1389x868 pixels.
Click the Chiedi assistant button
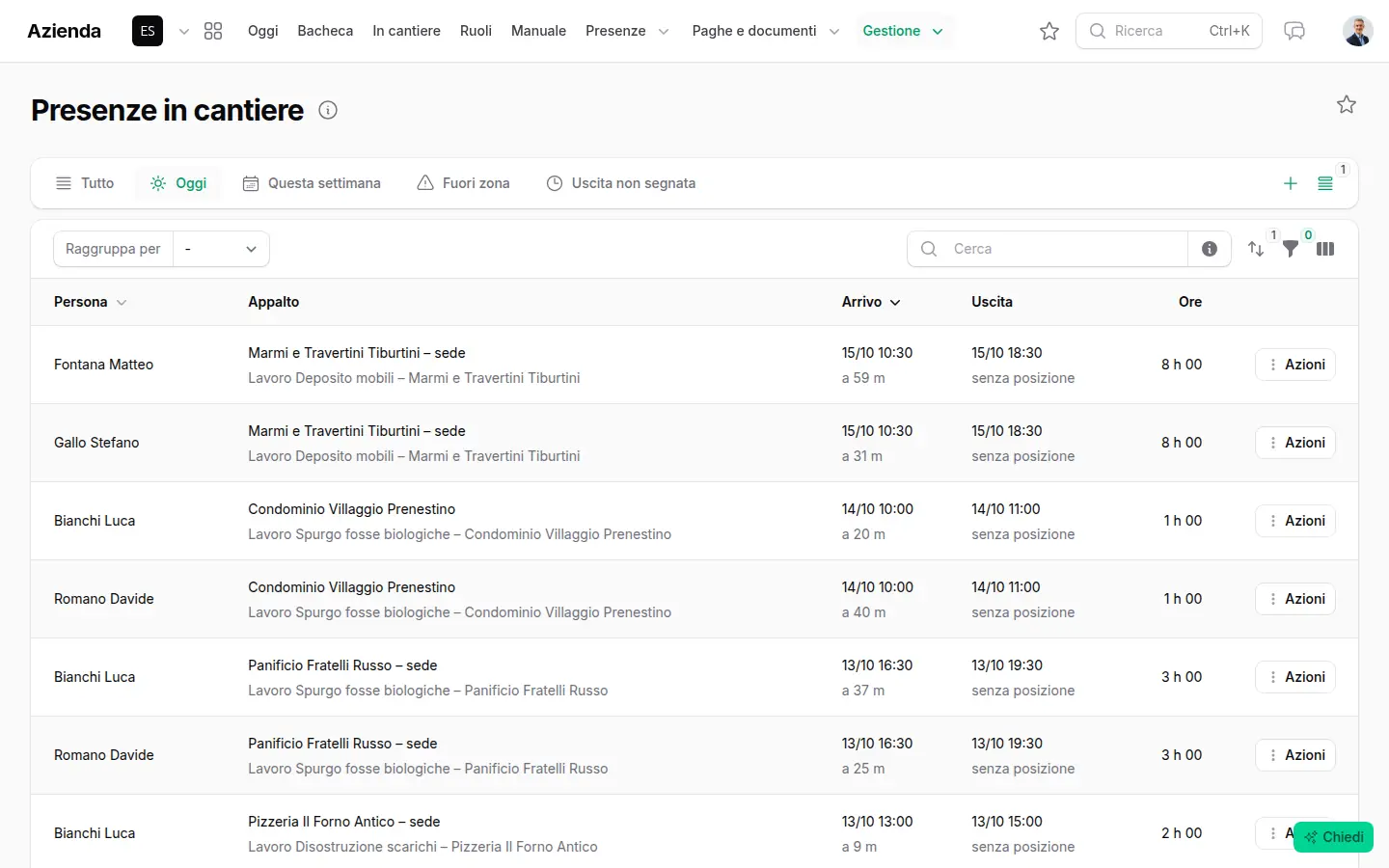1333,837
